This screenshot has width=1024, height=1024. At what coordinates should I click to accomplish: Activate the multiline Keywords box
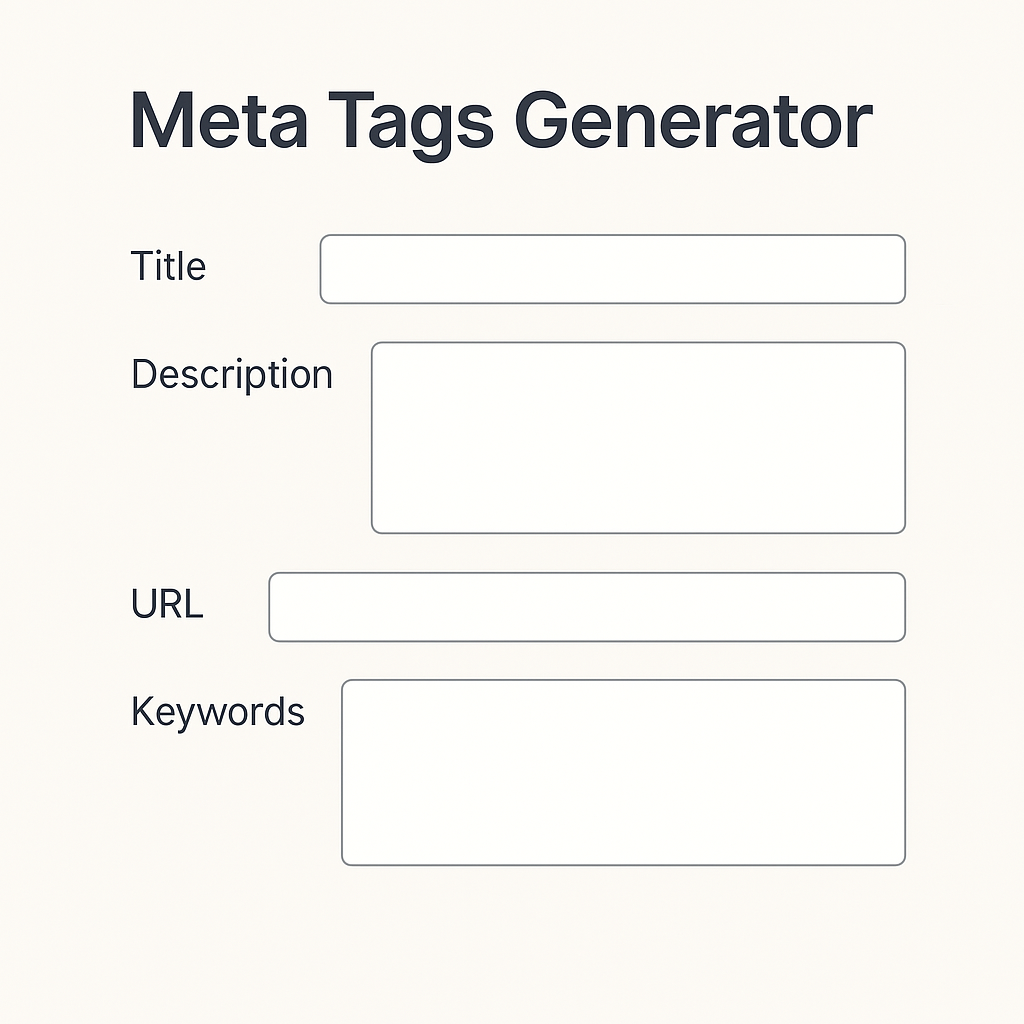(x=623, y=773)
